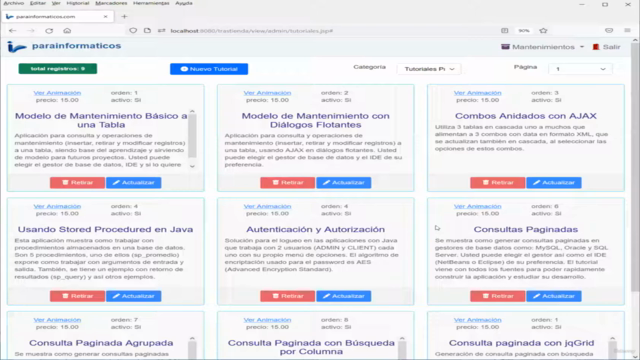Click Retirar on Combos Anidados con AJAX
The height and width of the screenshot is (360, 640).
point(498,182)
